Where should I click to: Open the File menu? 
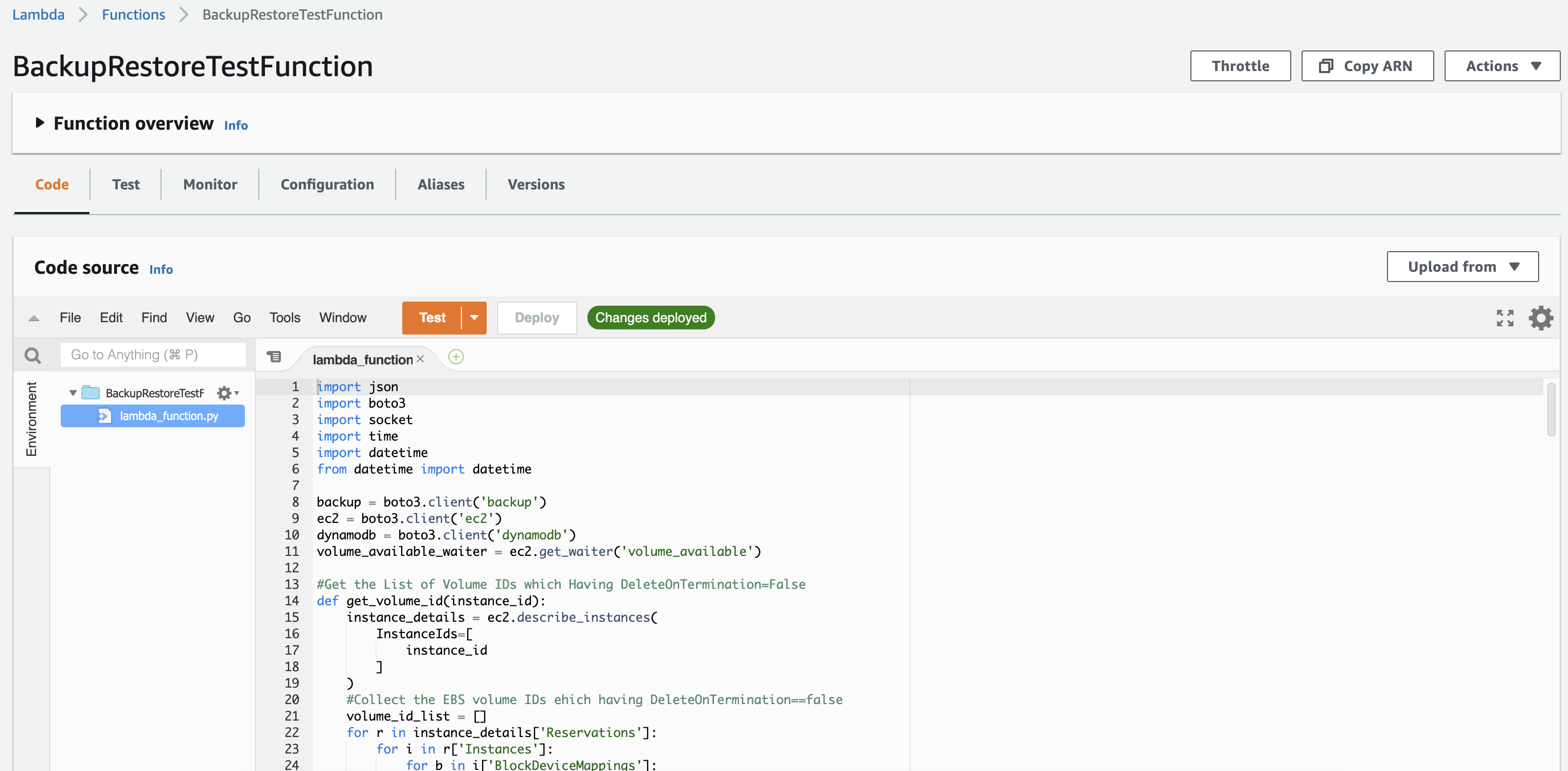pyautogui.click(x=70, y=318)
